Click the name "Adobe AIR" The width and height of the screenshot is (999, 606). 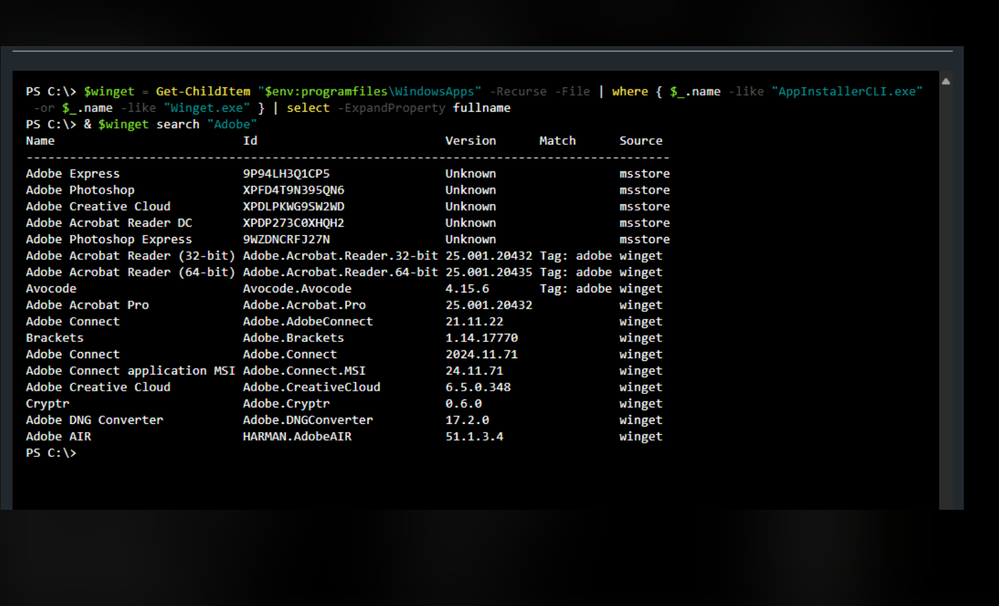[58, 437]
